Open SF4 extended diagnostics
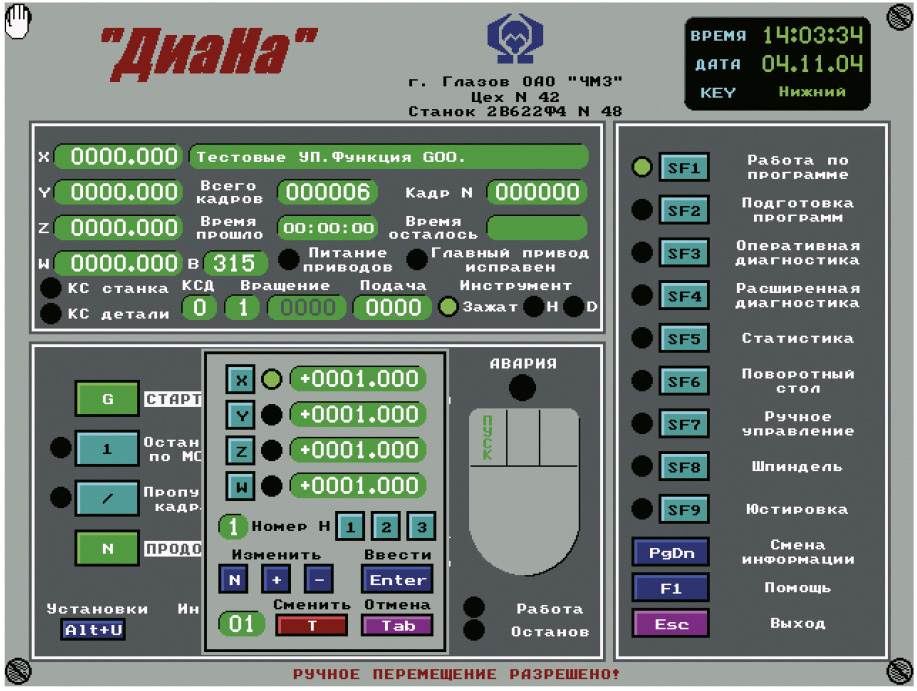 click(x=684, y=296)
